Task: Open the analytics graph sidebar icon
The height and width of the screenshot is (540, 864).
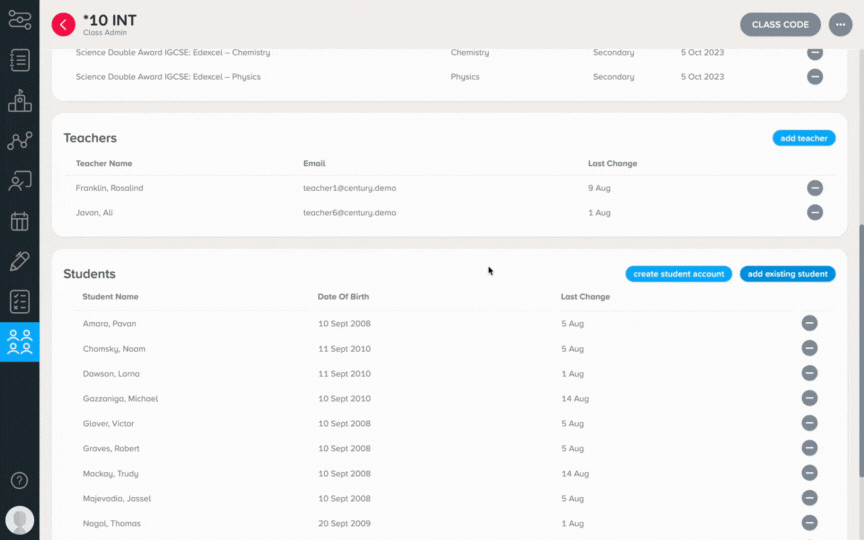Action: coord(20,141)
